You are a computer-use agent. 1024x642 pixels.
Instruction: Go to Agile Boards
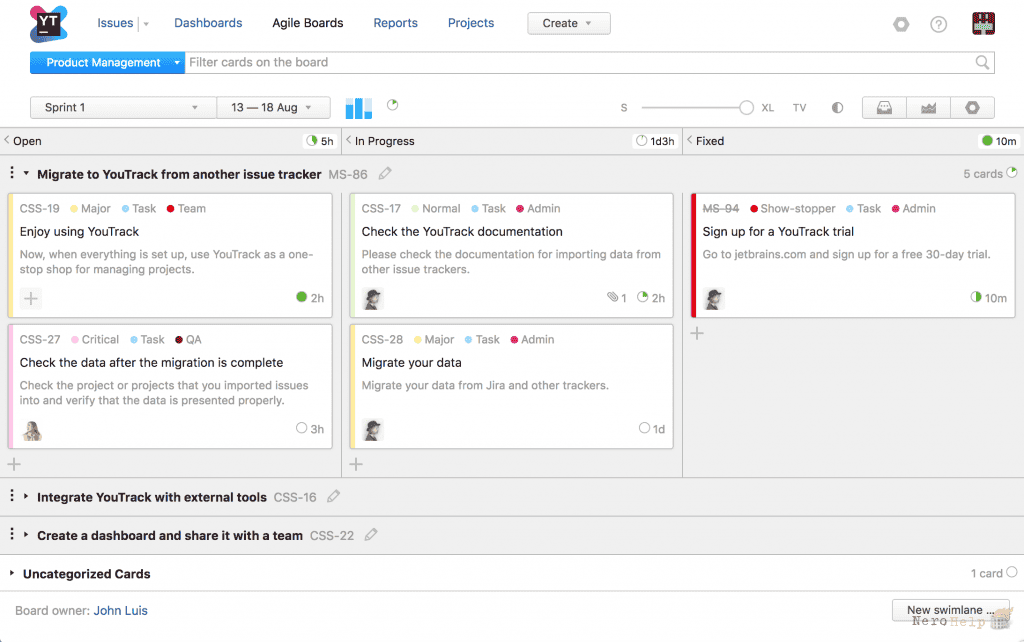(x=308, y=23)
